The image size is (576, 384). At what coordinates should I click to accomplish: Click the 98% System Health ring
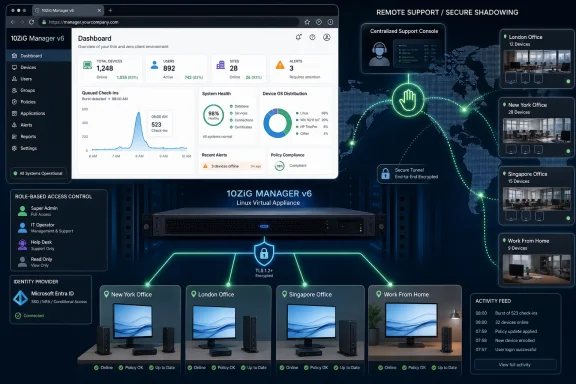point(213,115)
